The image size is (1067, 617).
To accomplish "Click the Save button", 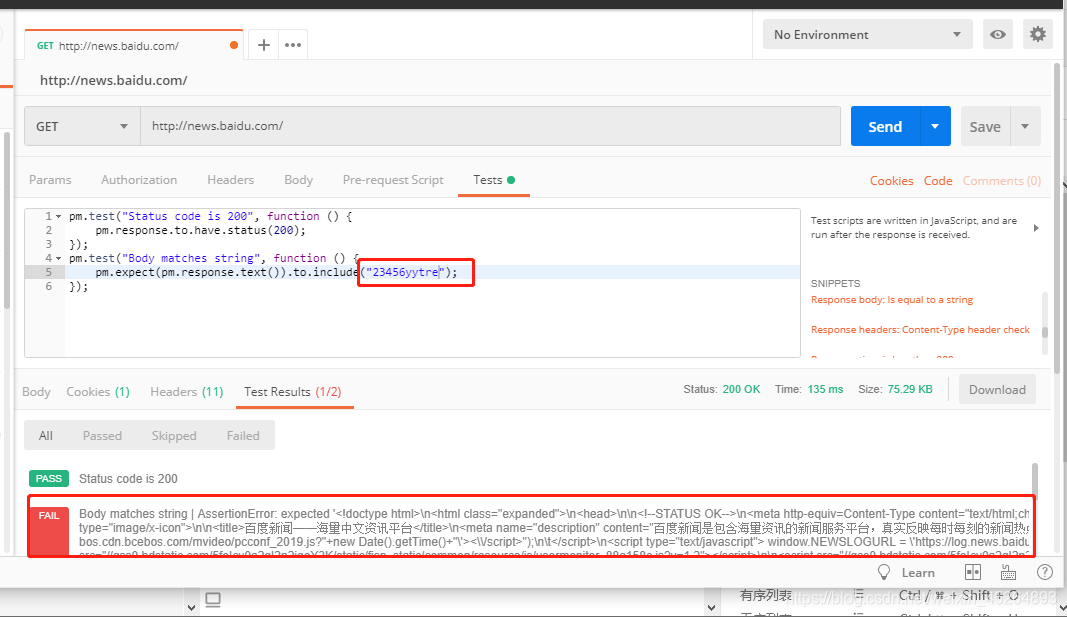I will [x=985, y=127].
